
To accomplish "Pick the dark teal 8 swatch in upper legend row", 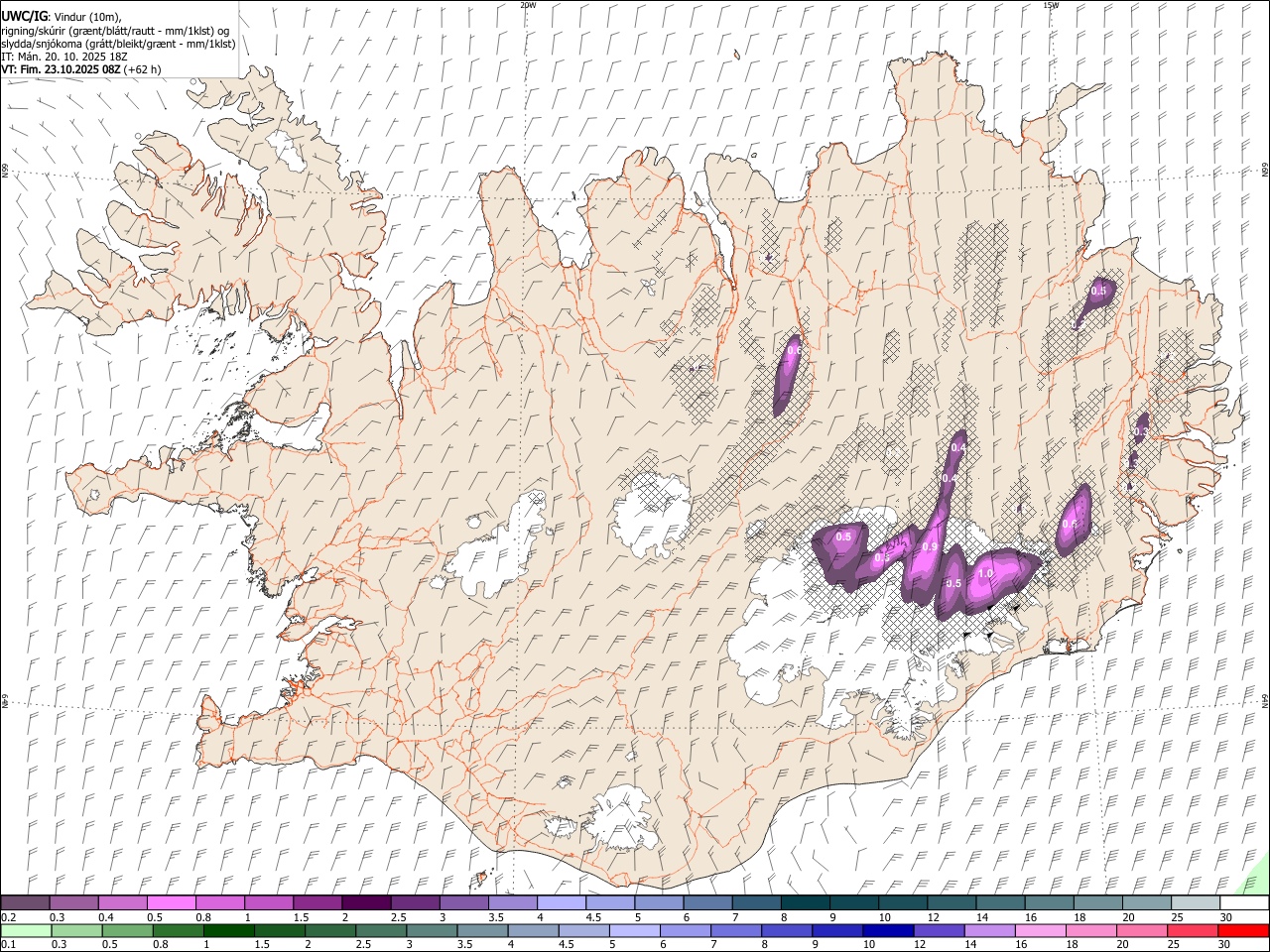I will [x=805, y=903].
